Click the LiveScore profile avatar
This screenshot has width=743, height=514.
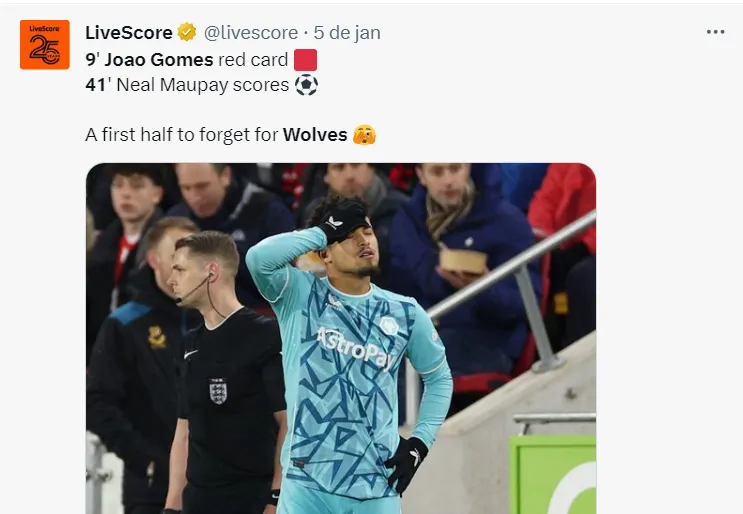[x=44, y=45]
